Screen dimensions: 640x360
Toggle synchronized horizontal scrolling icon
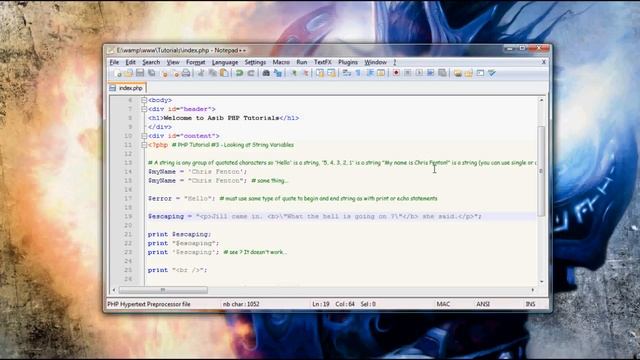pyautogui.click(x=331, y=73)
